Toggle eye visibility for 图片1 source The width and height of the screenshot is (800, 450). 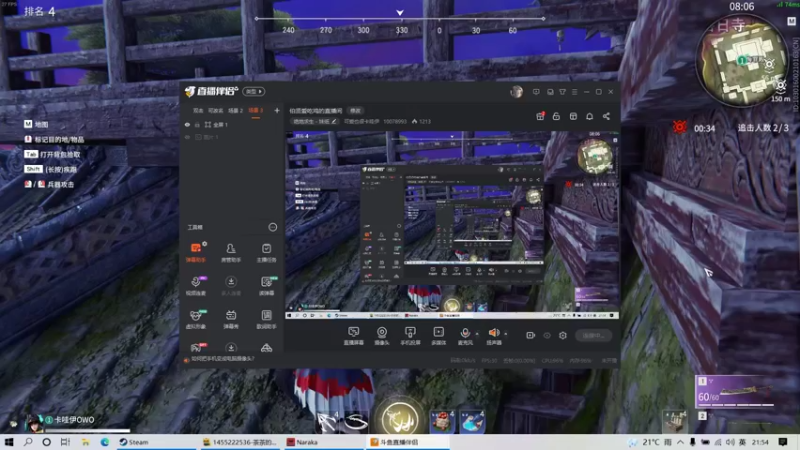pos(187,137)
